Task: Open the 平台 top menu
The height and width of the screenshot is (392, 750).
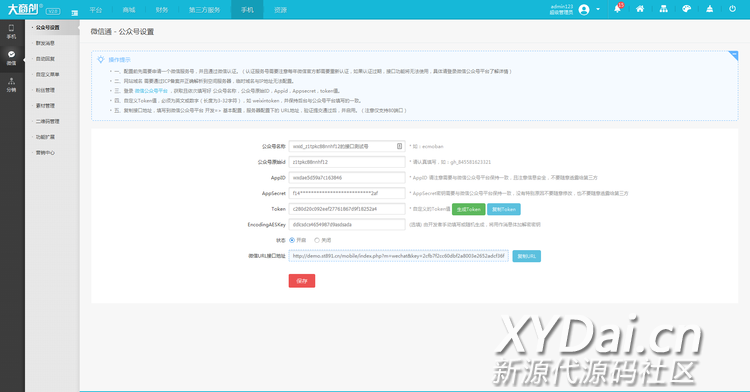Action: pyautogui.click(x=96, y=10)
